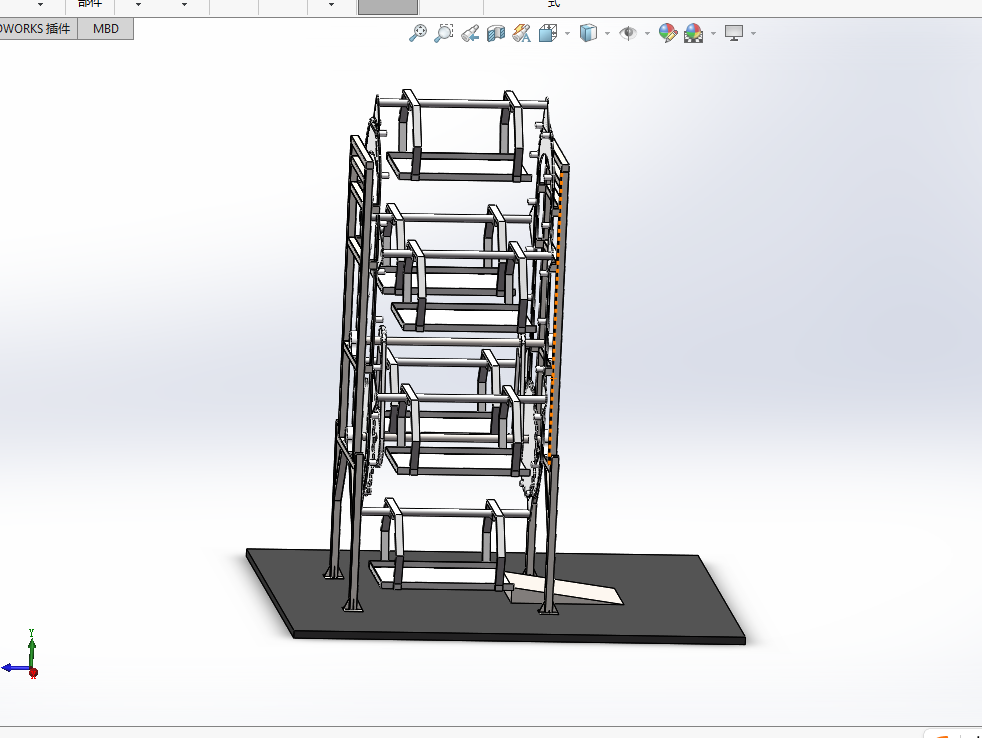Screen dimensions: 982x738
Task: Click the blue Z axis of triad
Action: (16, 668)
